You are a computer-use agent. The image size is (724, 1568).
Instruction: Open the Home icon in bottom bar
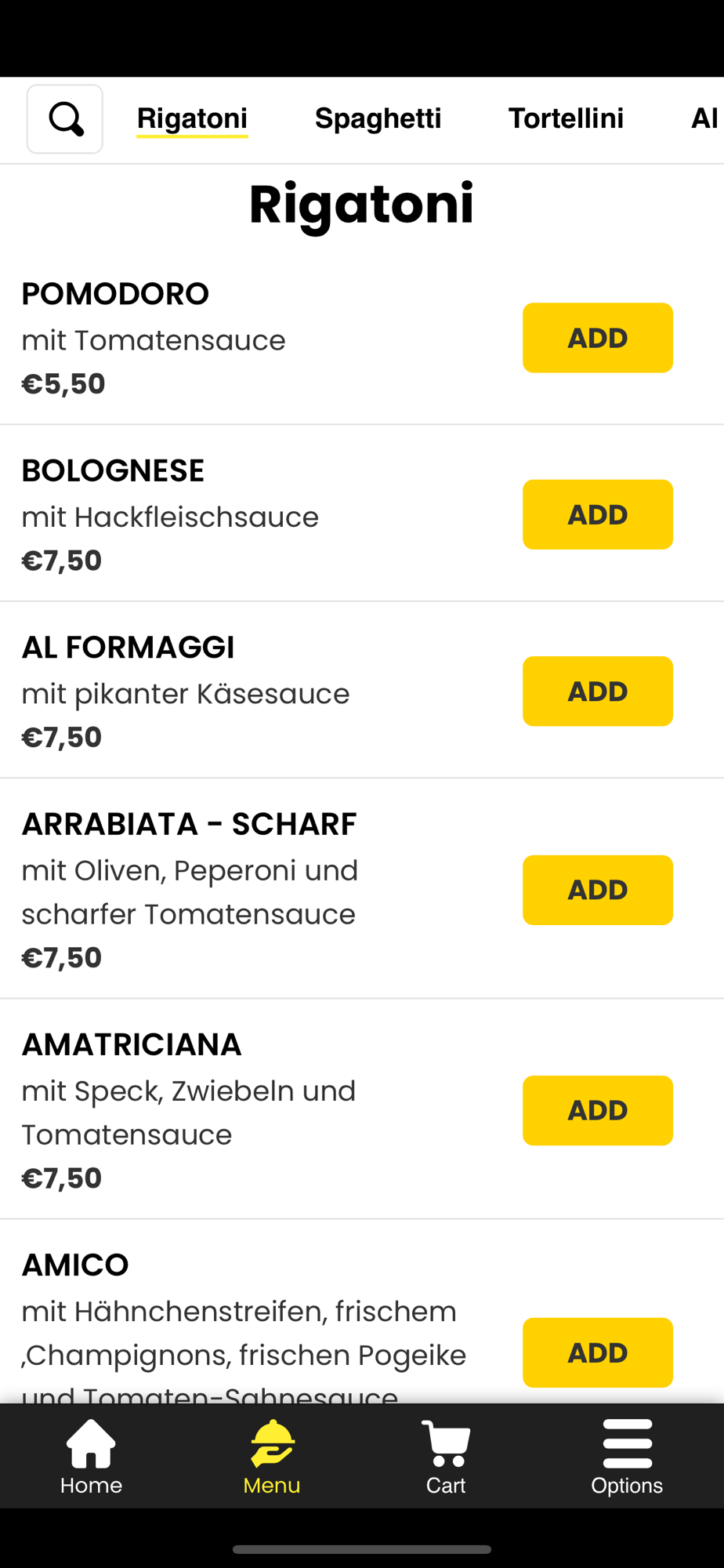pos(91,1443)
